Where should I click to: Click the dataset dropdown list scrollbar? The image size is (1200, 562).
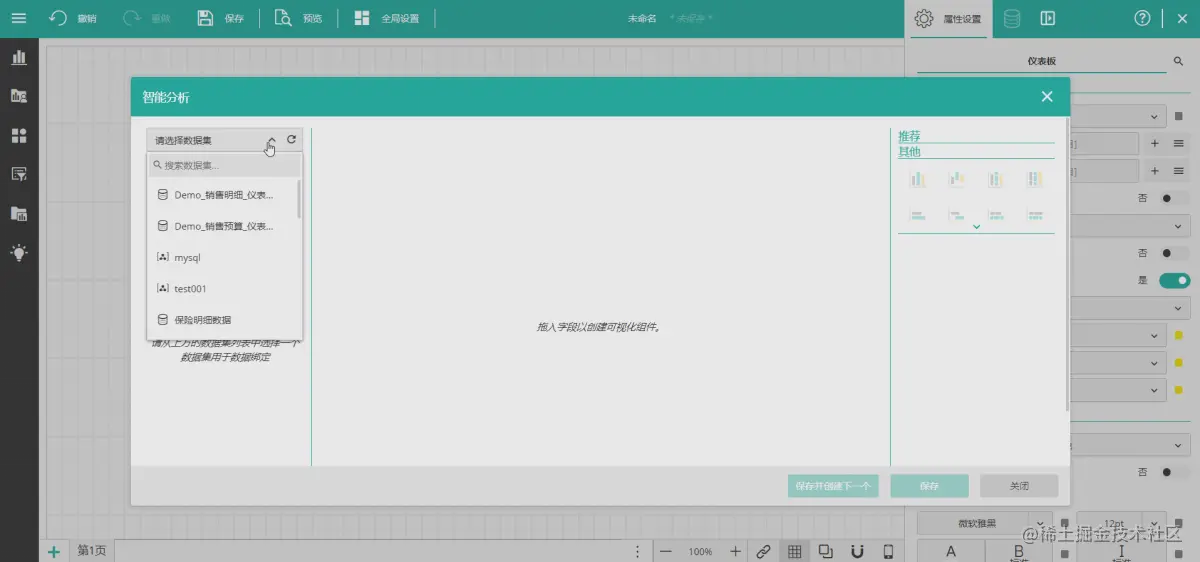299,199
